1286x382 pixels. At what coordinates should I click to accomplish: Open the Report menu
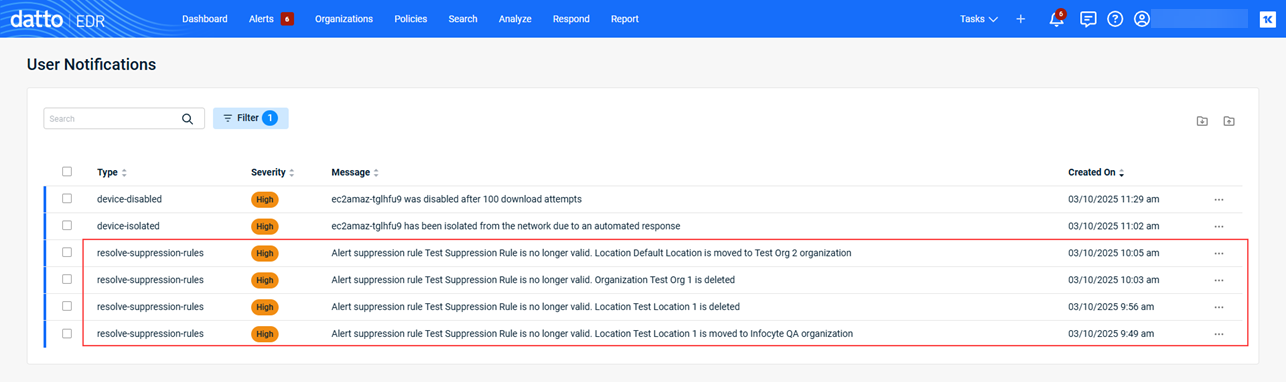(624, 19)
